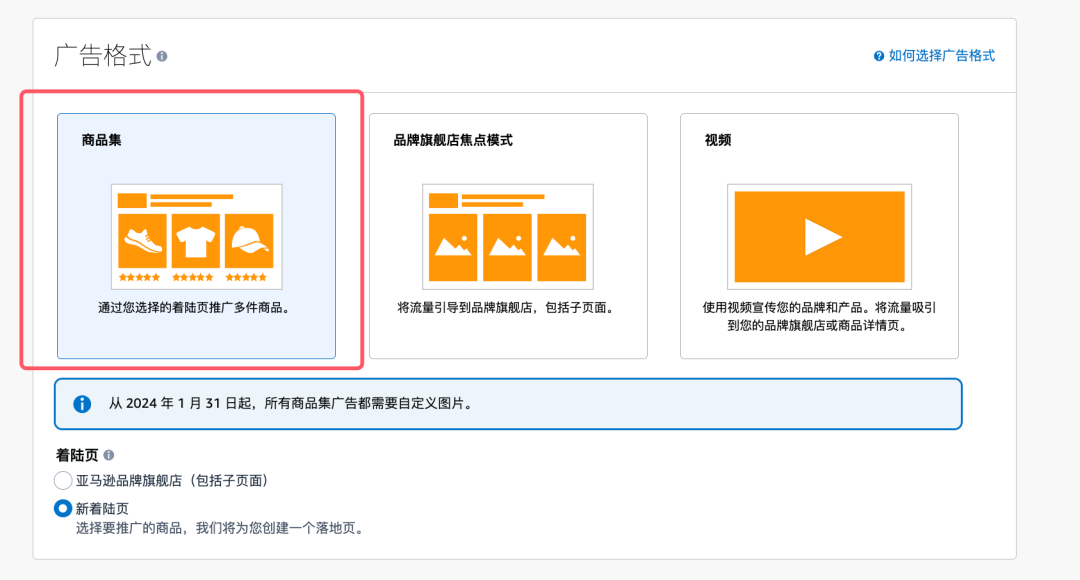Viewport: 1080px width, 580px height.
Task: Click the info icon inside the blue notice banner
Action: pos(81,403)
